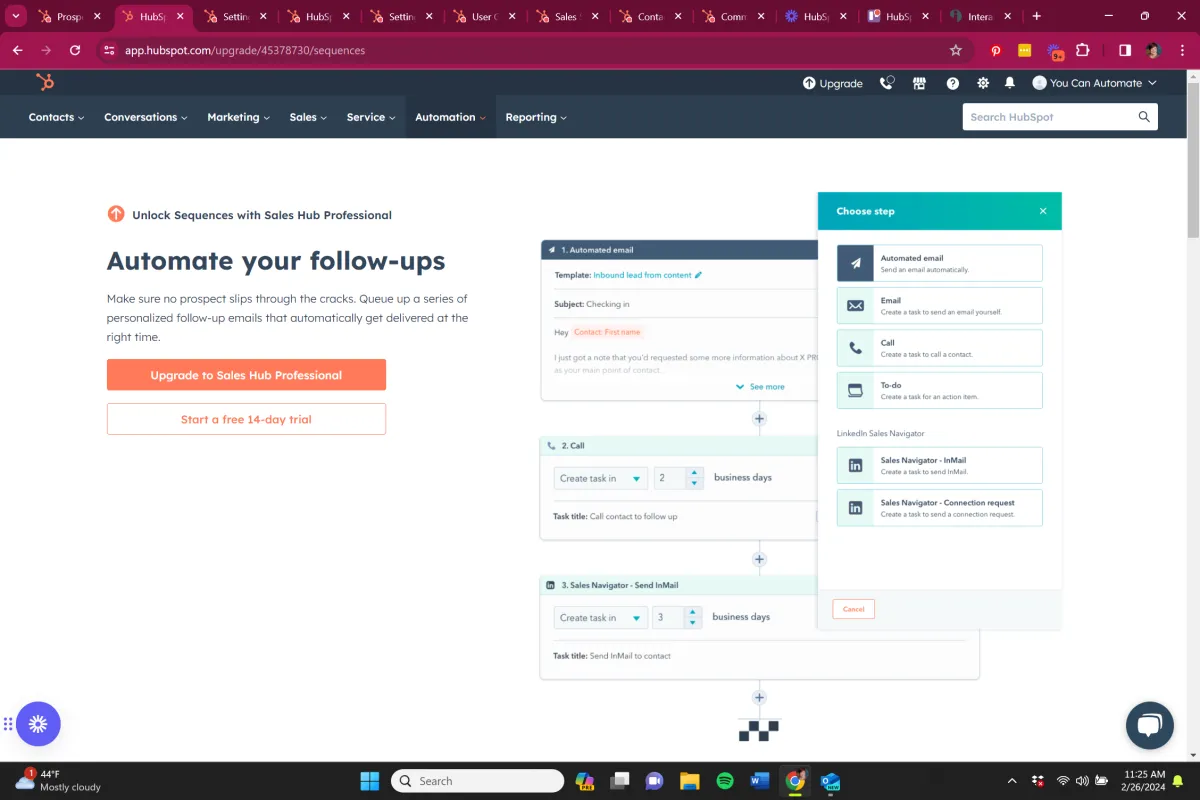The width and height of the screenshot is (1200, 800).
Task: Open the Automation menu
Action: [x=450, y=117]
